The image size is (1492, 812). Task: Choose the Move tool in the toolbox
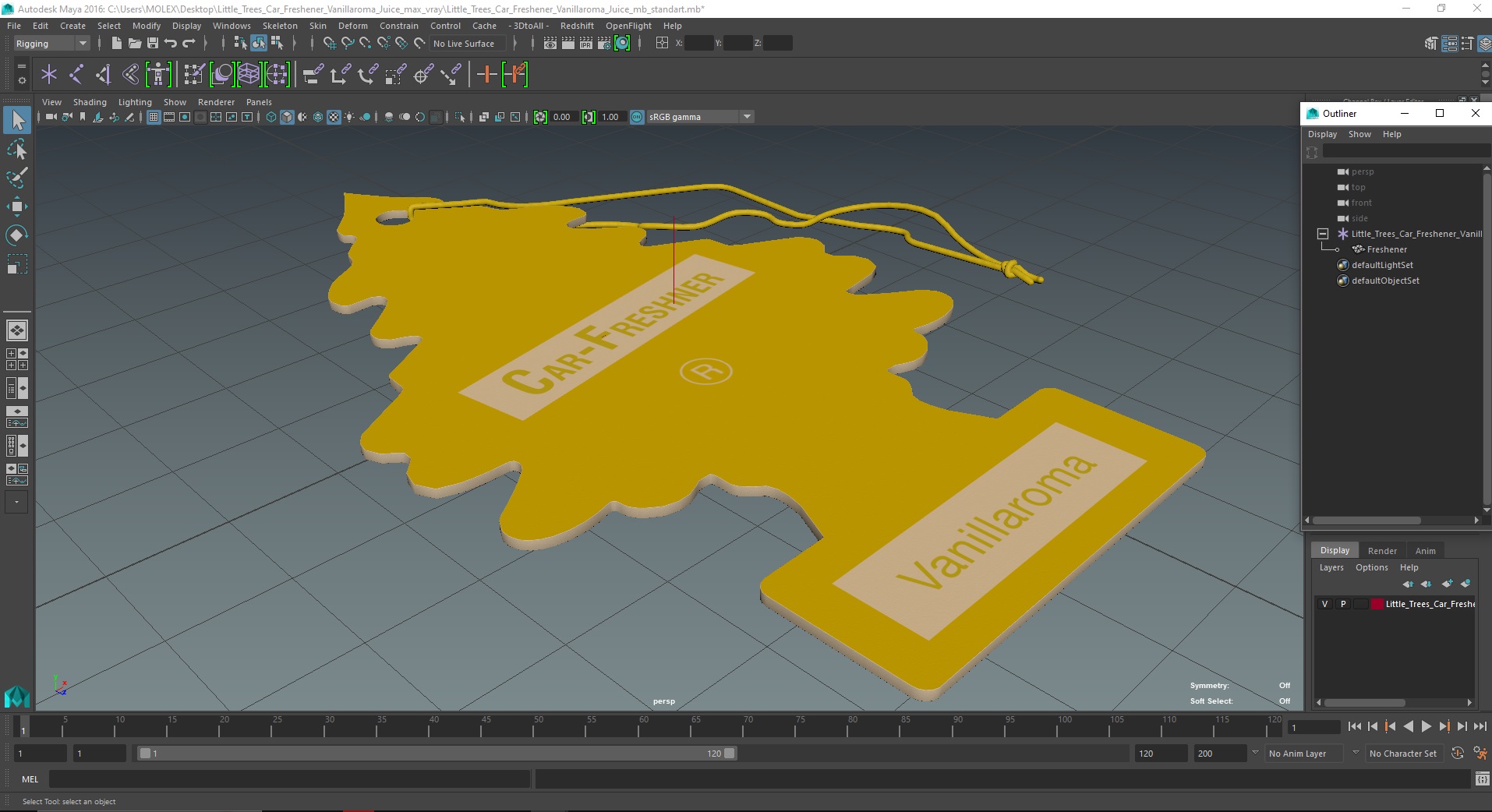[x=16, y=207]
